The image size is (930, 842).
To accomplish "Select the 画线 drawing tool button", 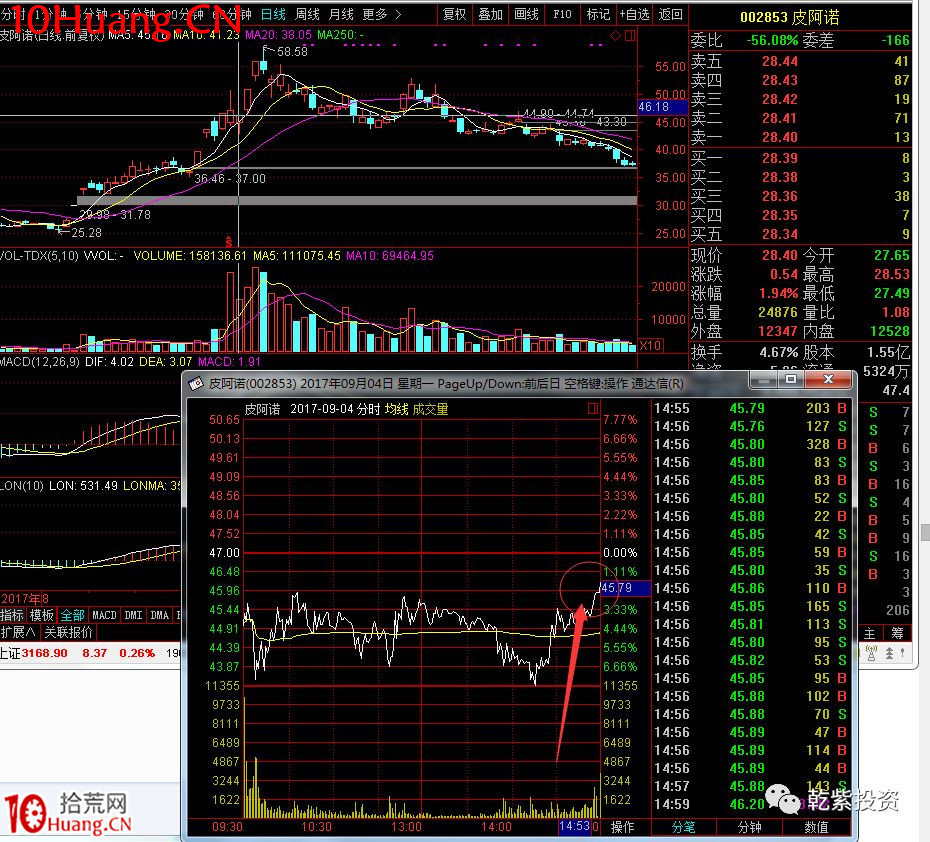I will coord(527,14).
